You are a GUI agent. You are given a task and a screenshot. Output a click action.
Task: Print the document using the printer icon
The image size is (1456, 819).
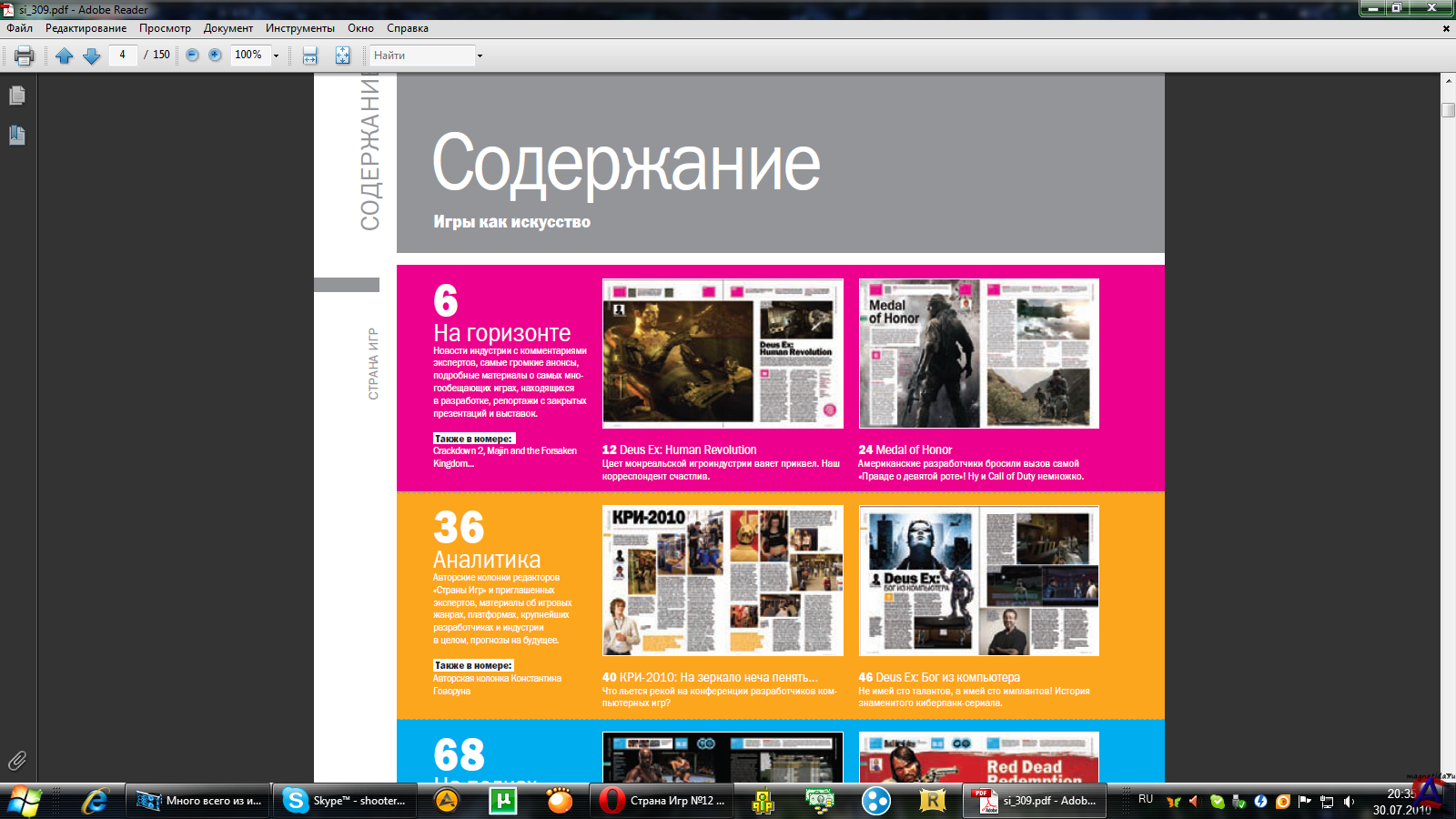[x=25, y=56]
